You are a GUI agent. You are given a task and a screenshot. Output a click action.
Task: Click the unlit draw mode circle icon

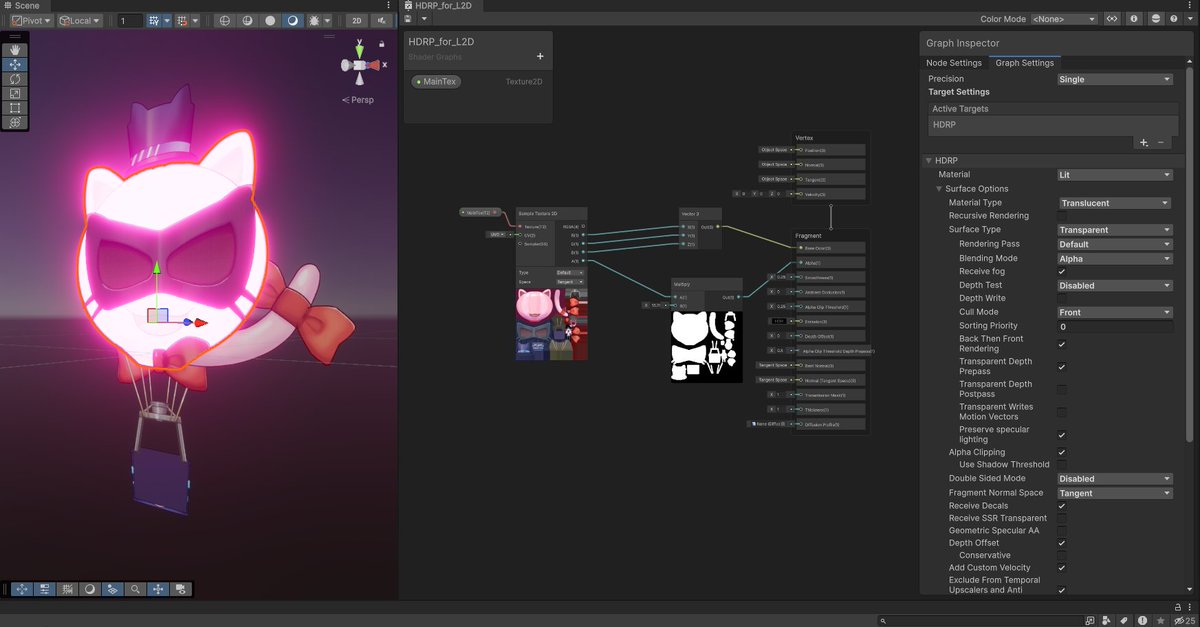(x=269, y=20)
